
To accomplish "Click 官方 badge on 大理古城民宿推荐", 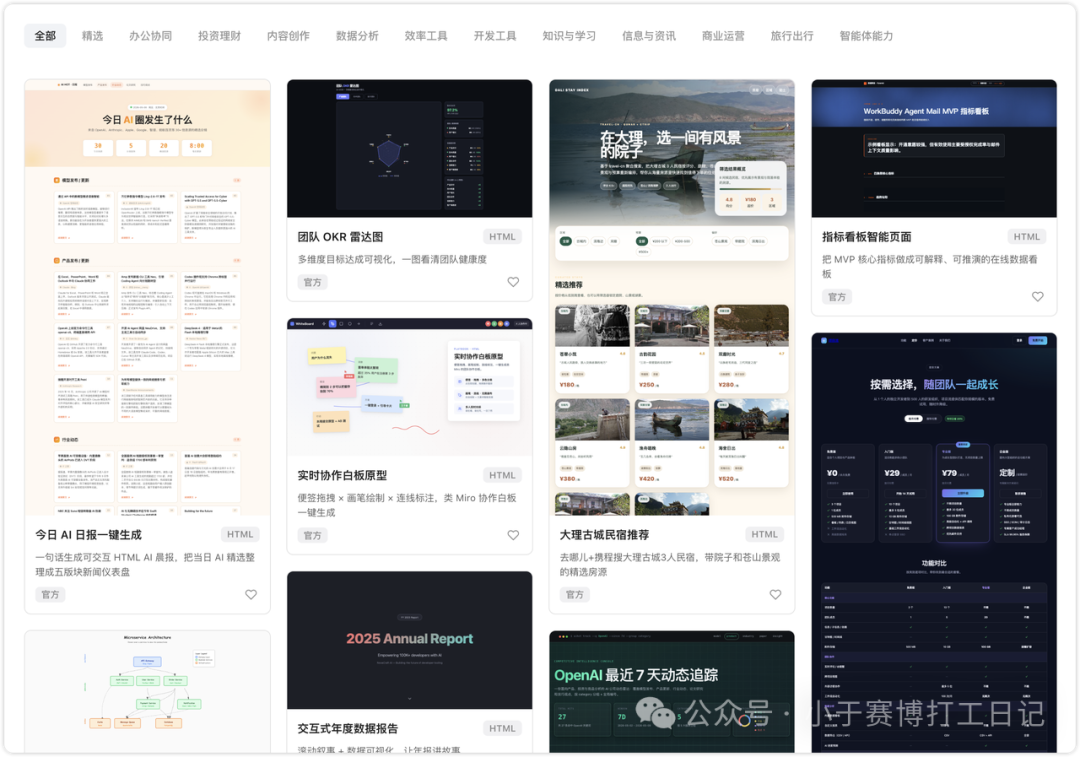I will [574, 594].
